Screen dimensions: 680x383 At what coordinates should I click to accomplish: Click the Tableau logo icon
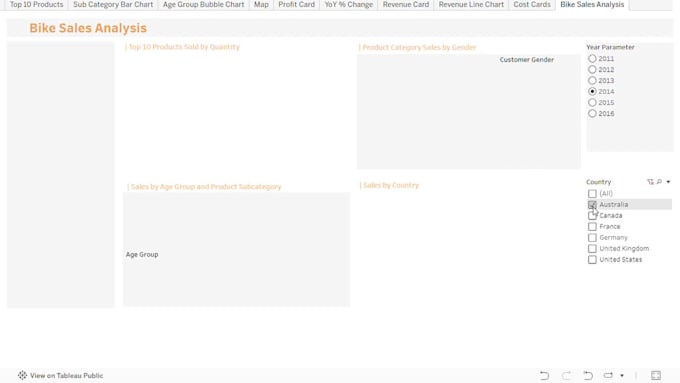22,375
